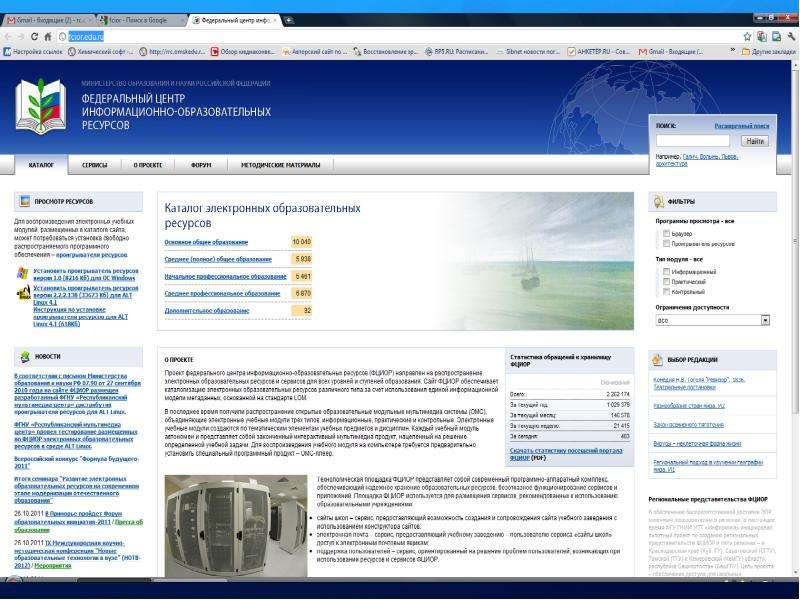Tick the Браузер checkbox

coord(666,233)
